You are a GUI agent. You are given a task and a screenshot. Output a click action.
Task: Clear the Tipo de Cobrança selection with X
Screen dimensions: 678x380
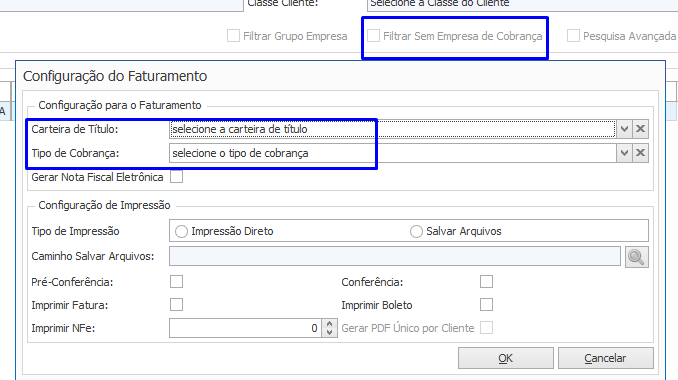click(640, 153)
